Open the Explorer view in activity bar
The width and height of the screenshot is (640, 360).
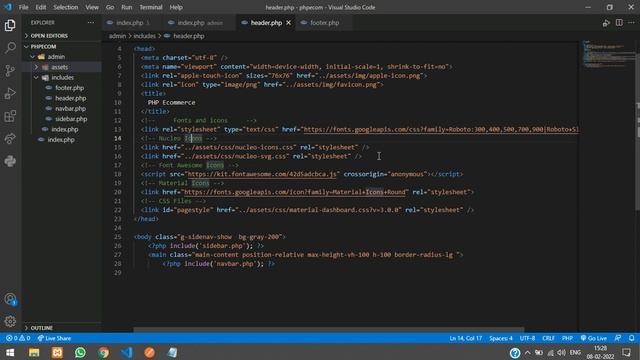(x=10, y=25)
